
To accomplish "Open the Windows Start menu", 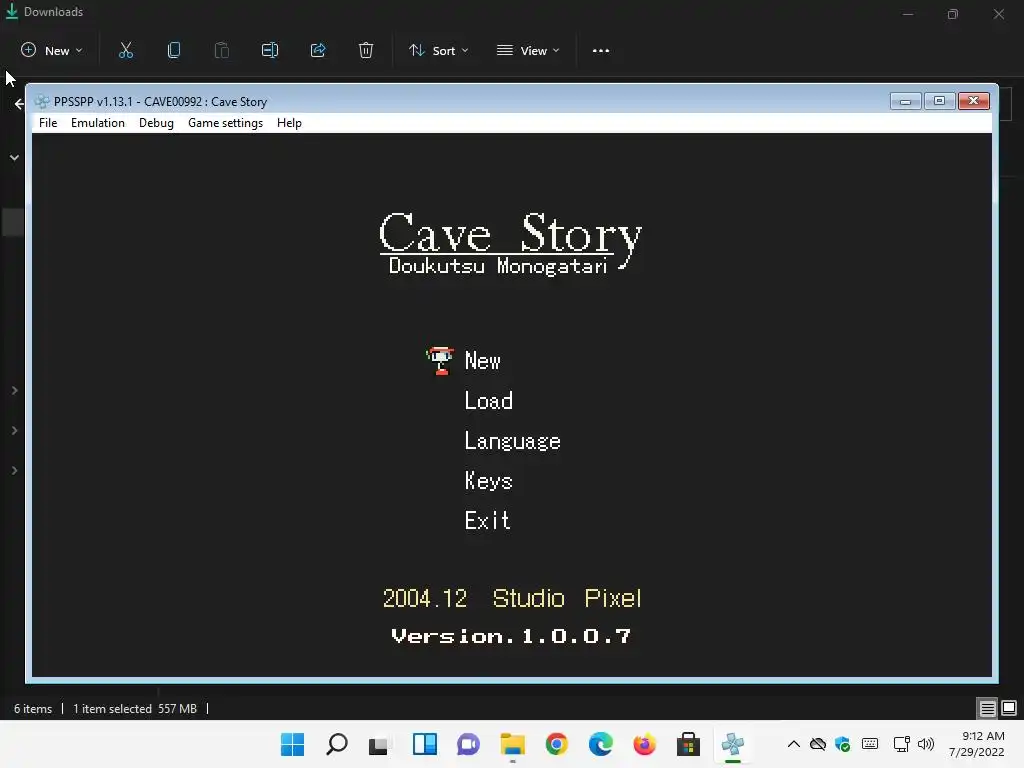I will [x=293, y=744].
